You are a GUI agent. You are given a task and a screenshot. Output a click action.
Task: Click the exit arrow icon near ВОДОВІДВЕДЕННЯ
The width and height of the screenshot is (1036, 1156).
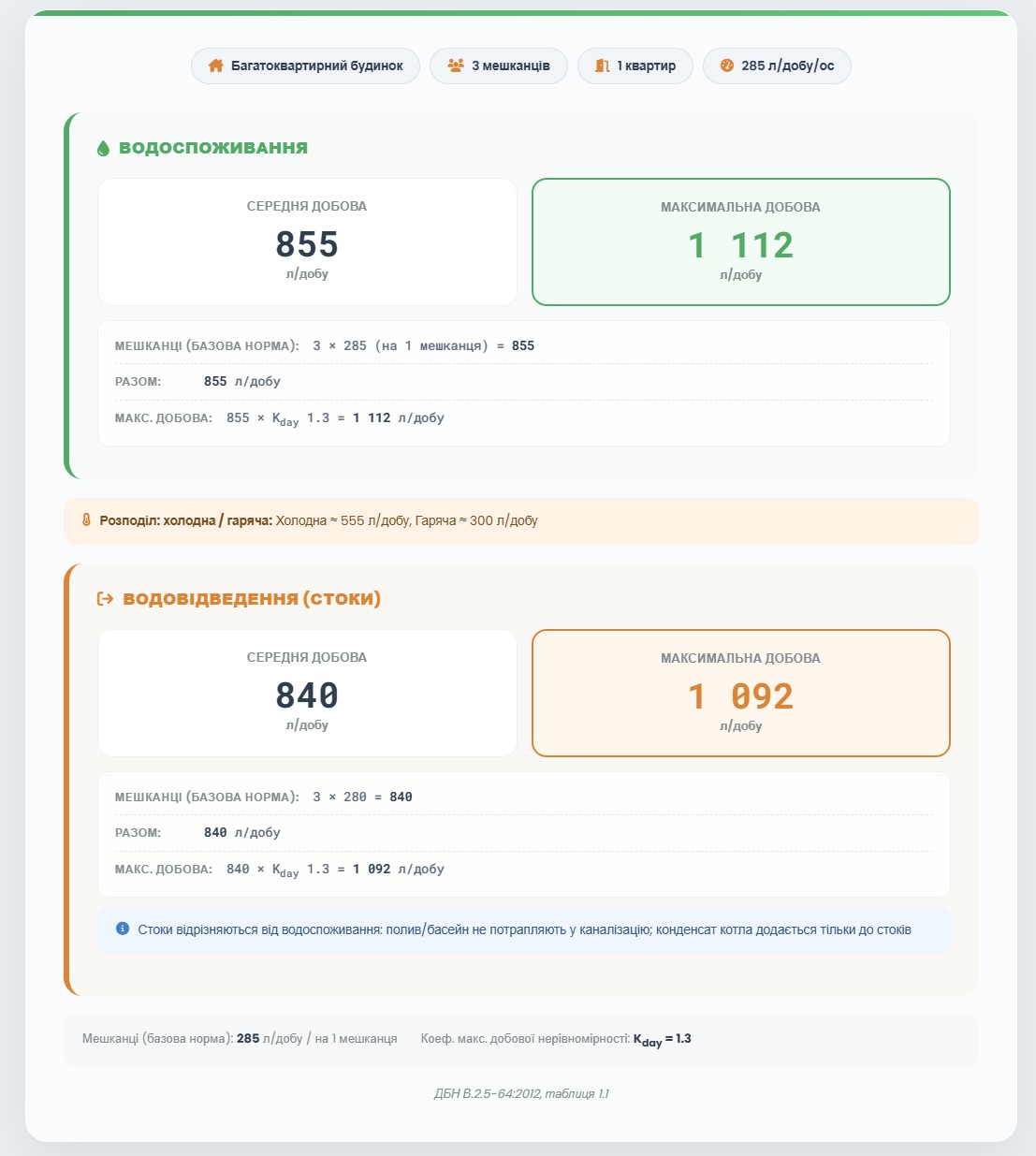click(106, 599)
